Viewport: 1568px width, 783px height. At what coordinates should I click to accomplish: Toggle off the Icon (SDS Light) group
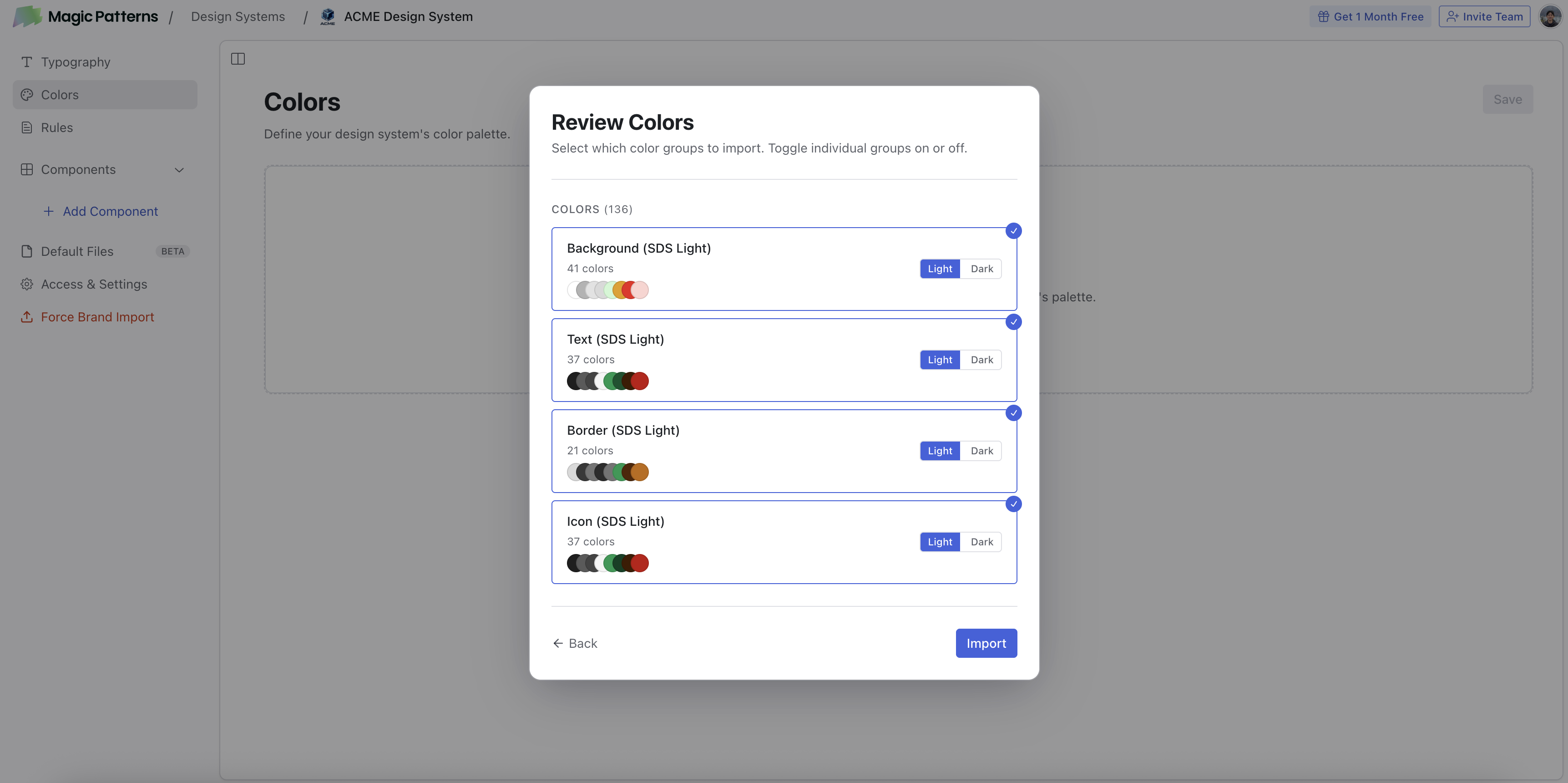[x=1013, y=504]
